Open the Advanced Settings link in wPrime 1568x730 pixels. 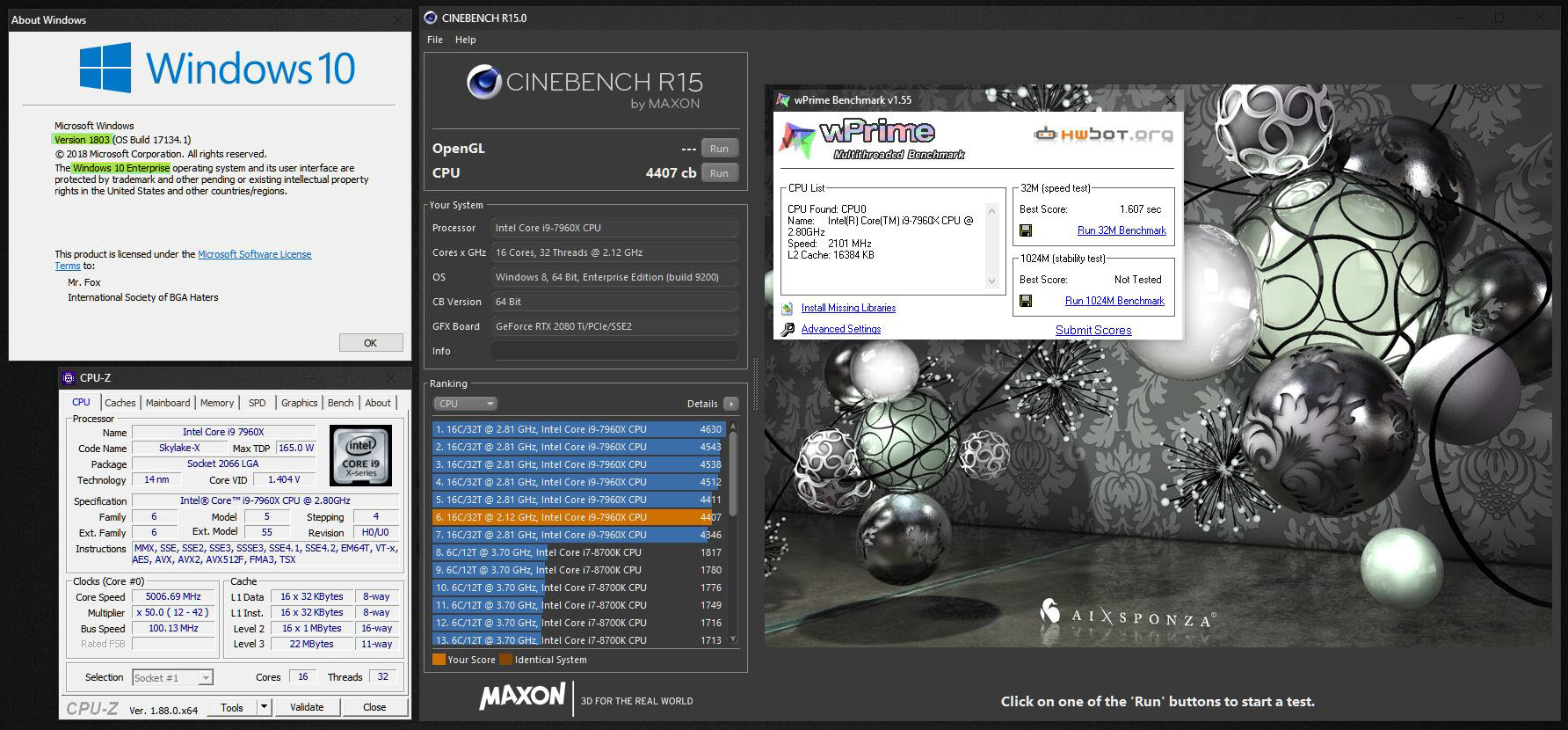point(841,329)
